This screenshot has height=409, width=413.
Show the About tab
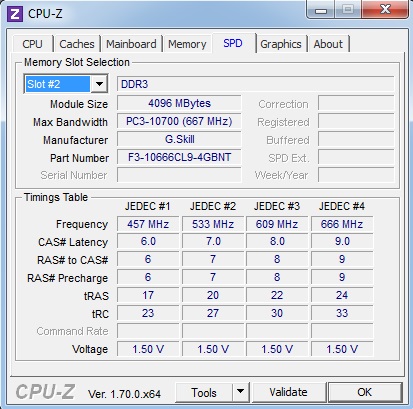[x=328, y=44]
